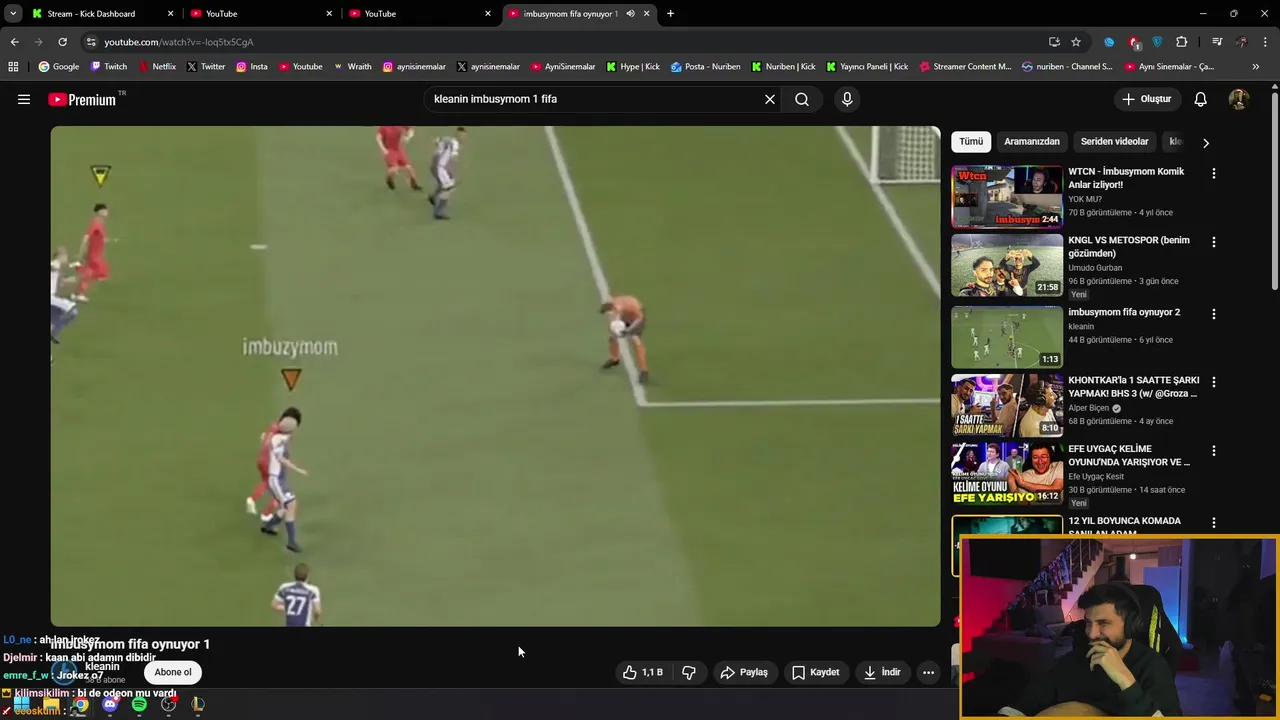Show more bookmarks overflow chevron

point(1256,67)
